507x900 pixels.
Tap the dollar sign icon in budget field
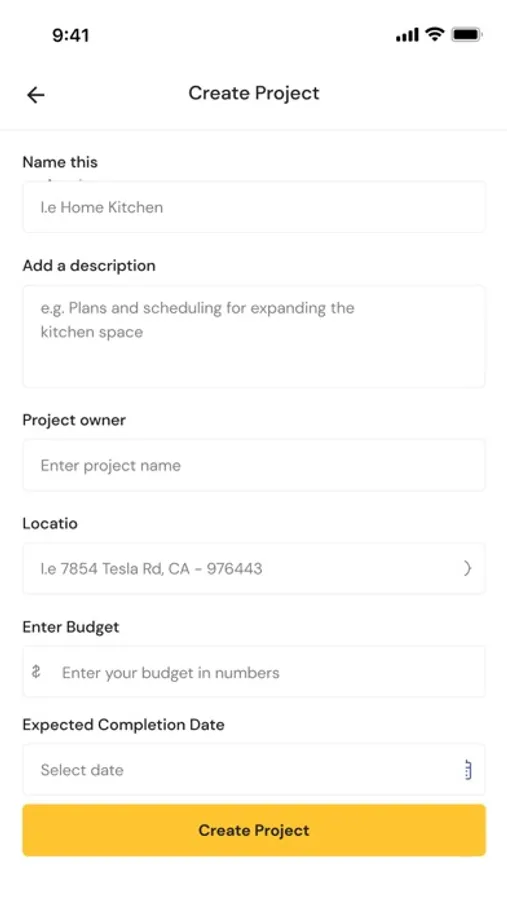coord(36,672)
